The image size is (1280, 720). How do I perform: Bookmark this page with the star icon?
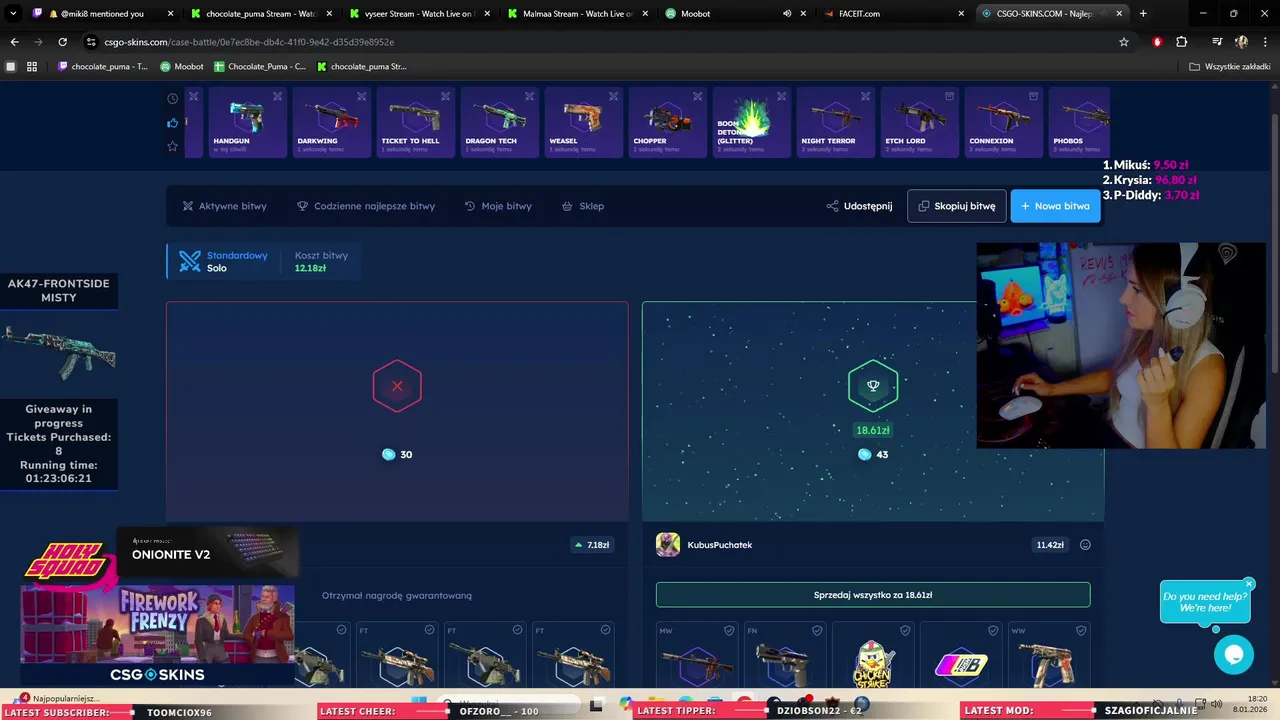coord(1124,42)
